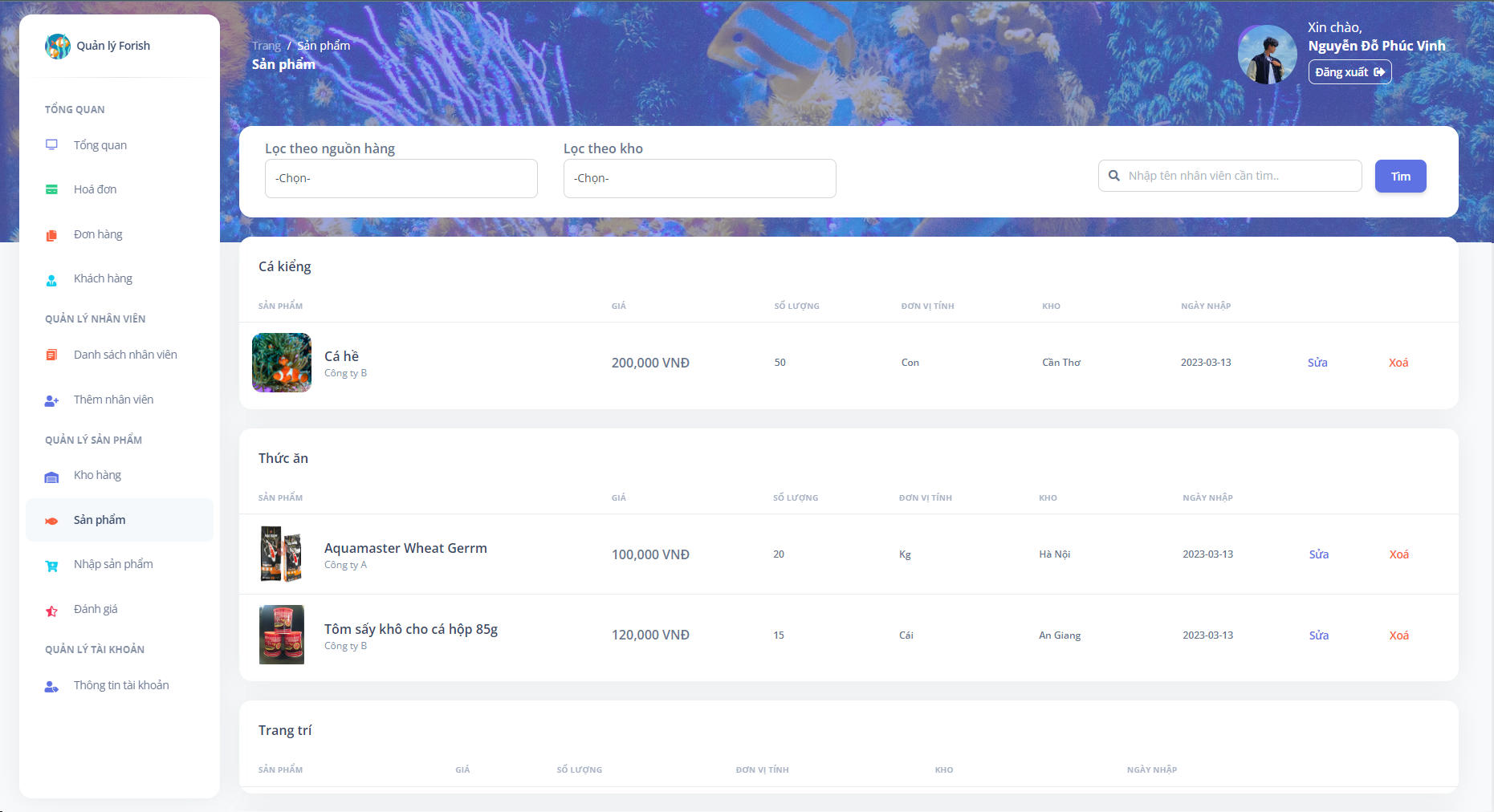The height and width of the screenshot is (812, 1494).
Task: Click the Tôm sấy khô product image
Action: pyautogui.click(x=282, y=635)
